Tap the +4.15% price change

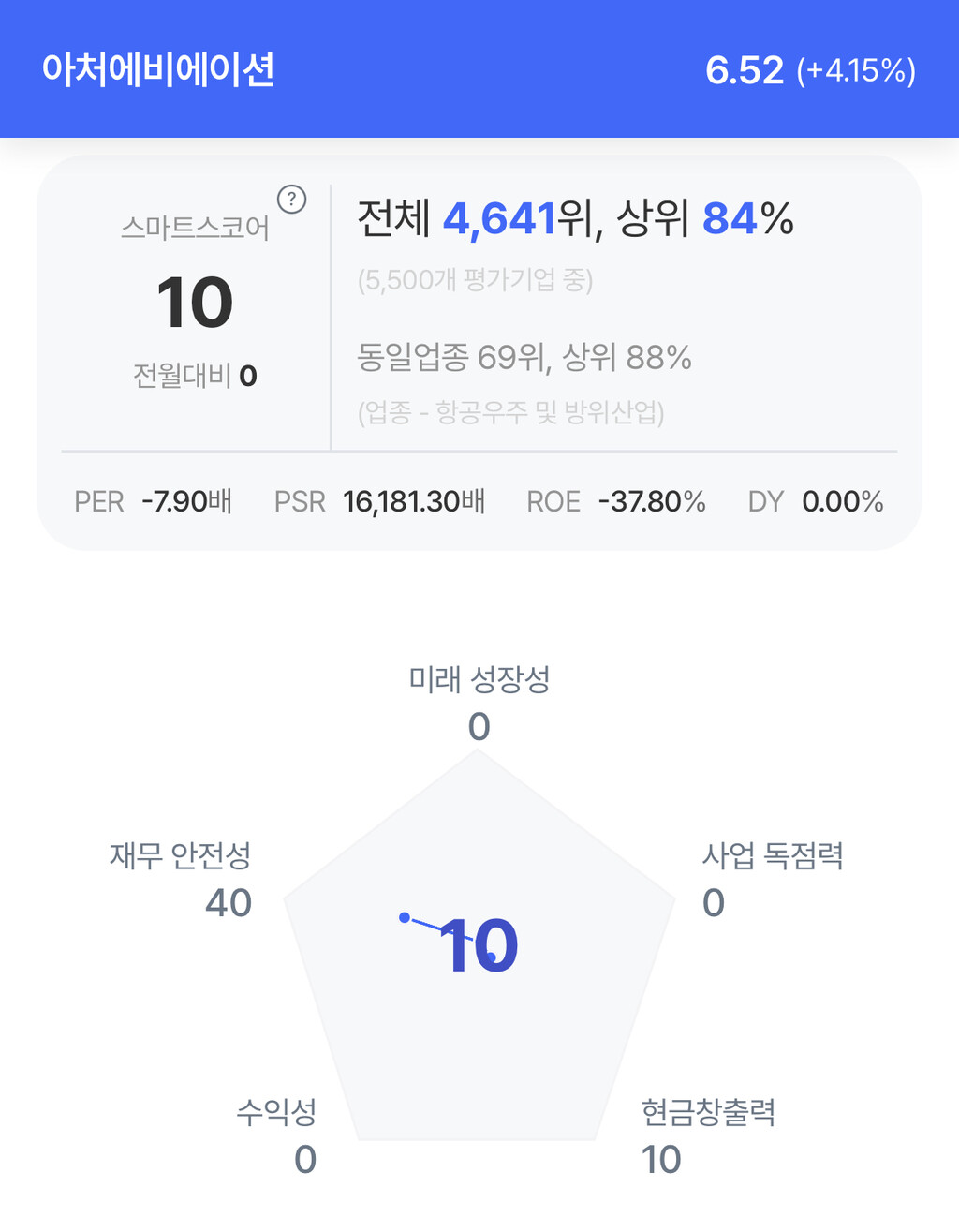tap(856, 71)
